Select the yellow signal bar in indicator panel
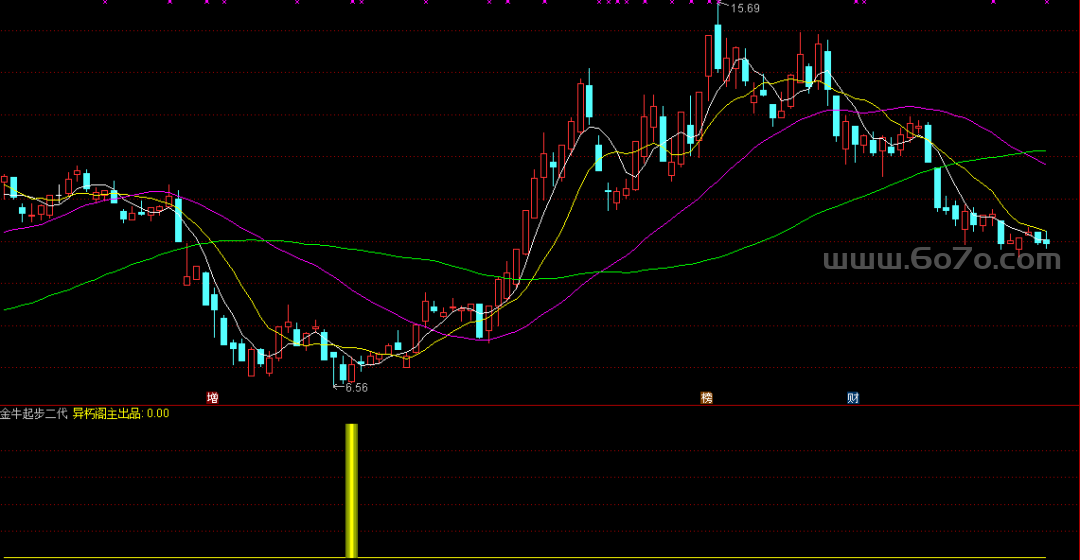 351,490
